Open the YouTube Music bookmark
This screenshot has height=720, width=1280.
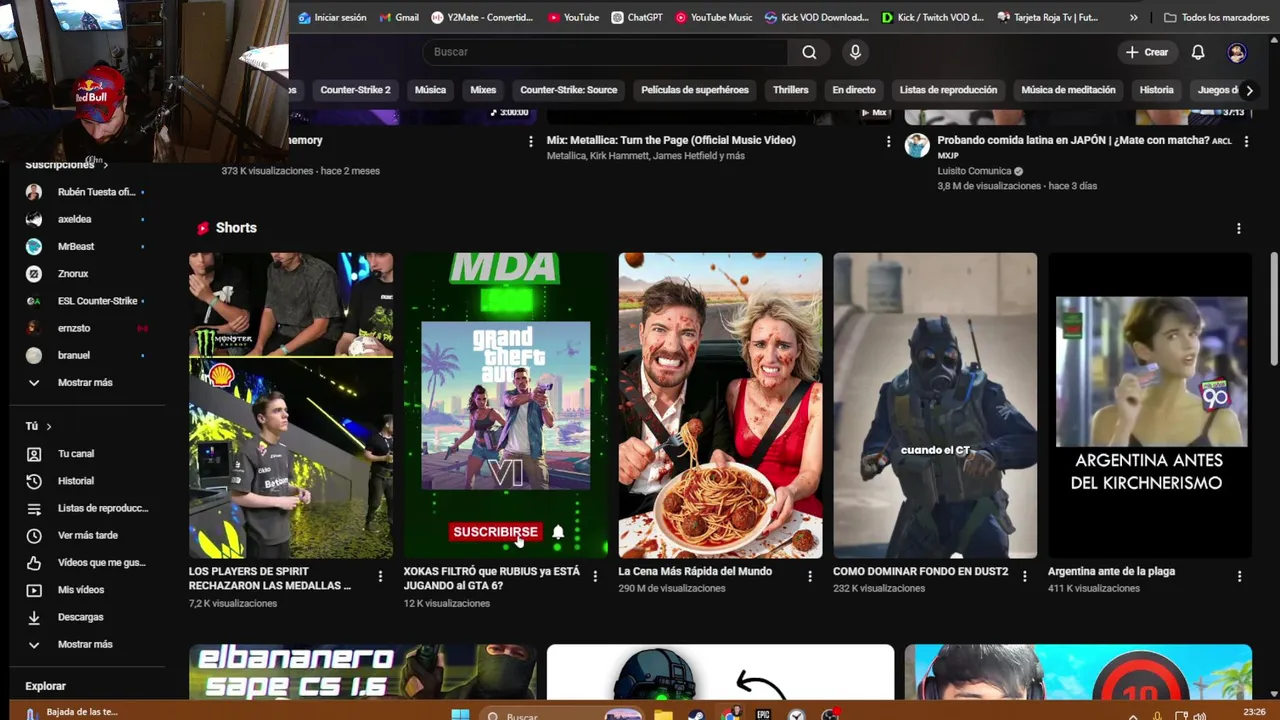[713, 17]
